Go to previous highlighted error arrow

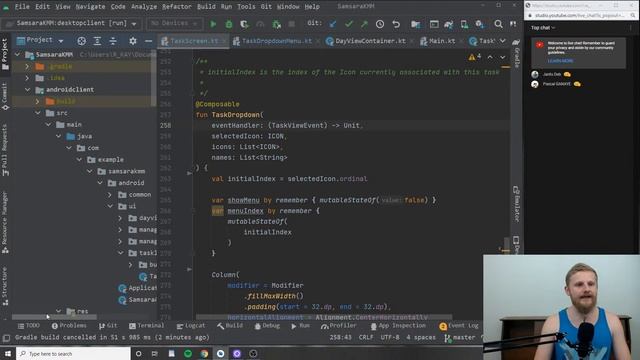[490, 57]
